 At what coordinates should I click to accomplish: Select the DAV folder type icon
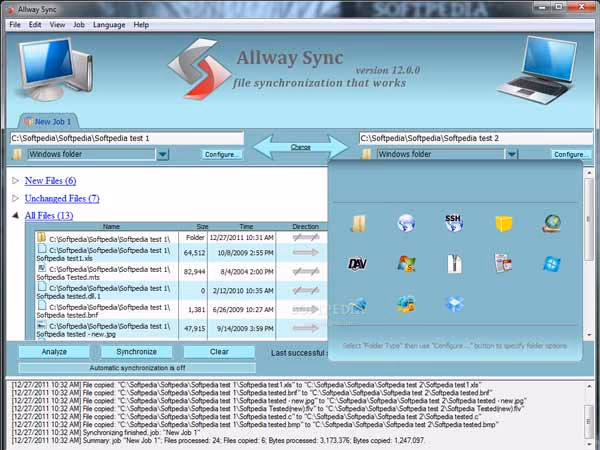click(357, 264)
